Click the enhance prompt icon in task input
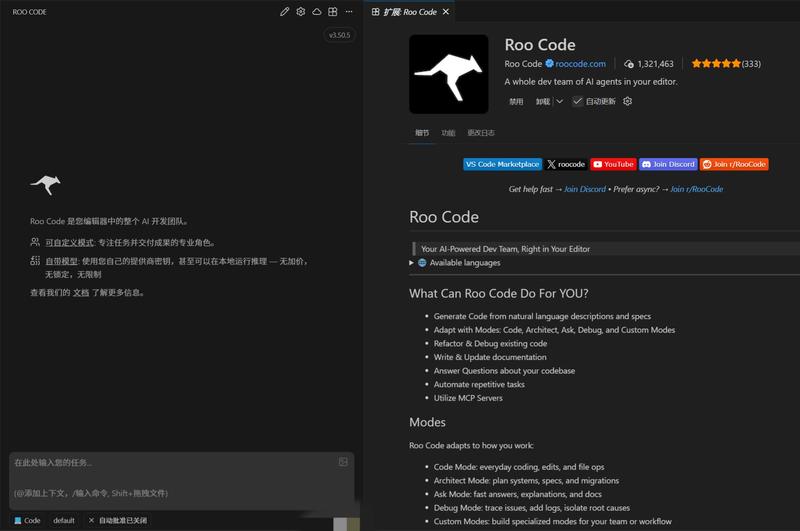The height and width of the screenshot is (531, 800). [343, 462]
